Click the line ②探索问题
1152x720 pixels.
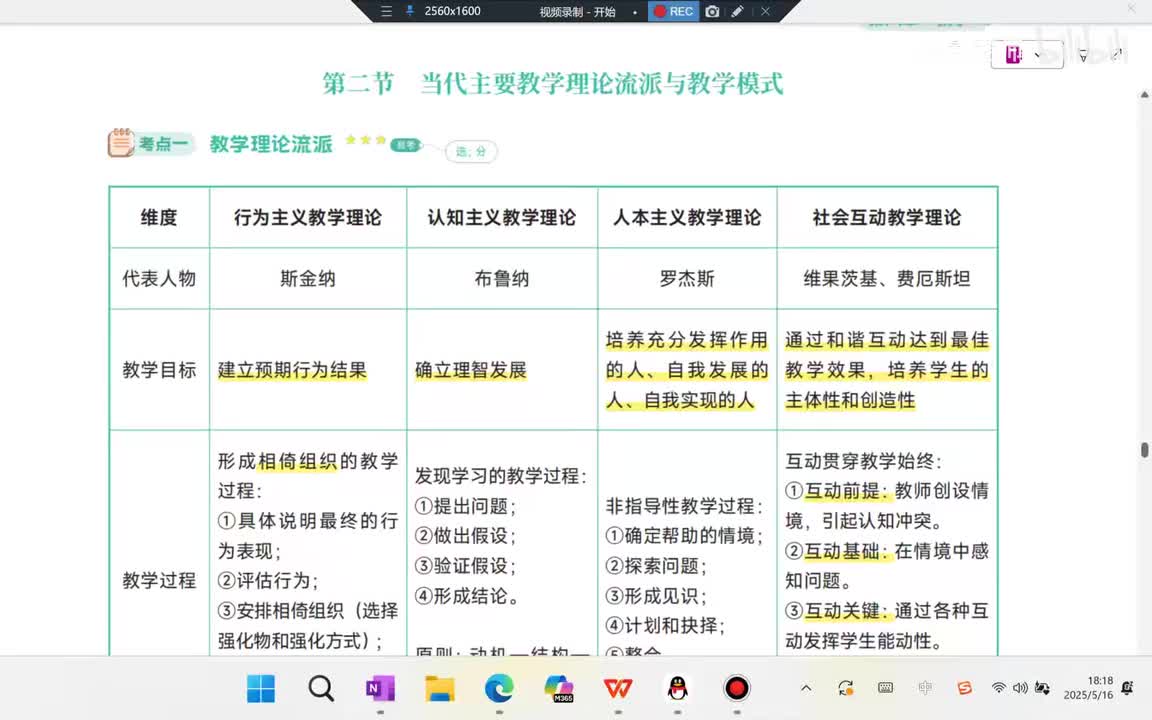click(x=656, y=566)
